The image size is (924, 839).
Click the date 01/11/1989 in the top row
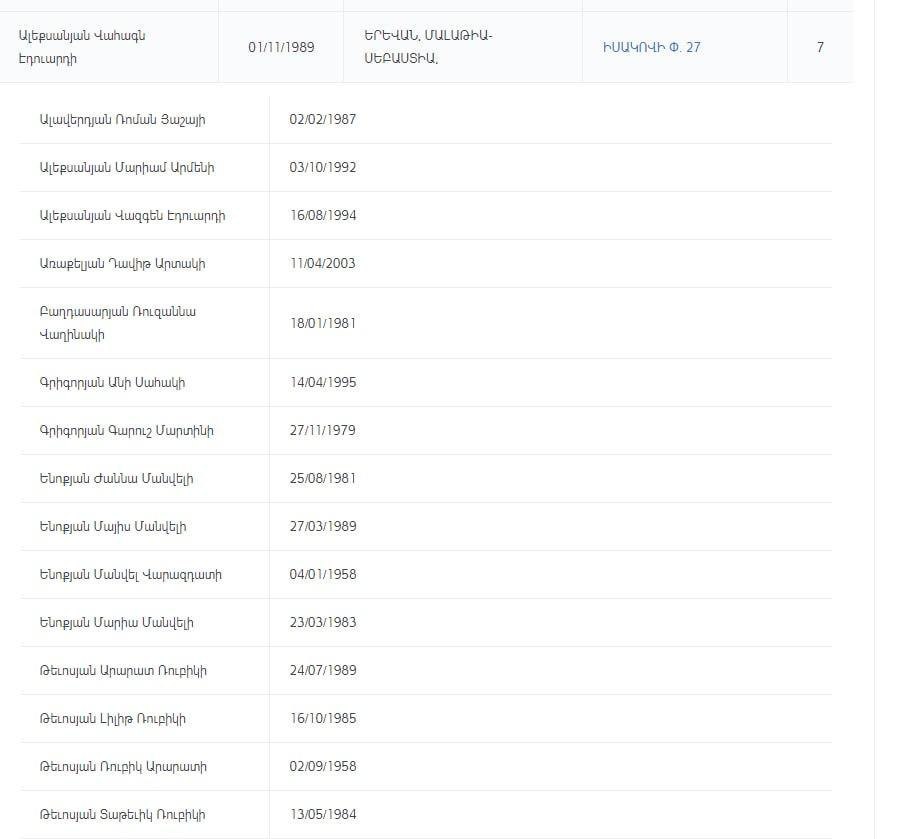click(281, 47)
